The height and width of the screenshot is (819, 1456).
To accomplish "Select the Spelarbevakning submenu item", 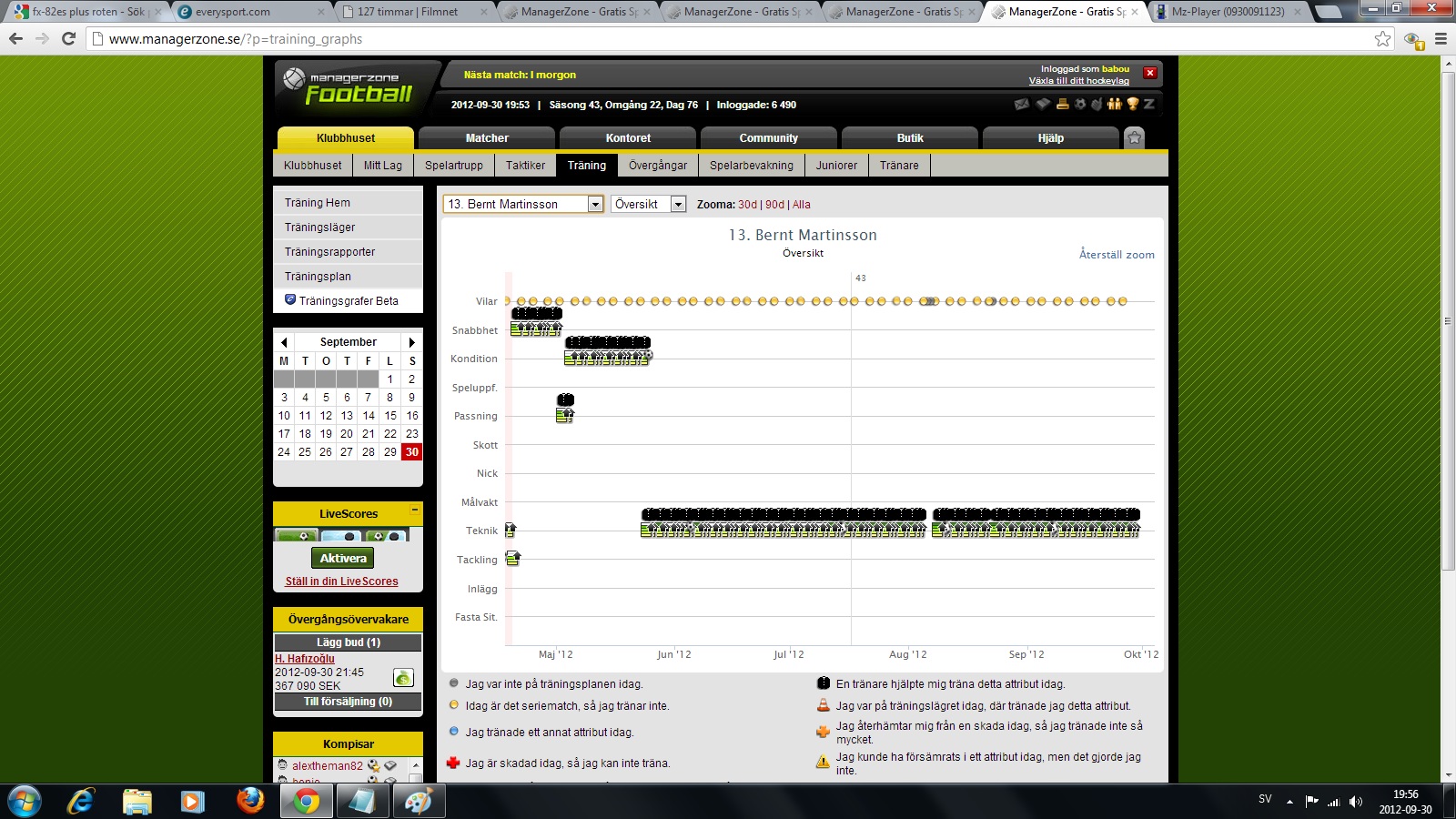I will (x=752, y=166).
